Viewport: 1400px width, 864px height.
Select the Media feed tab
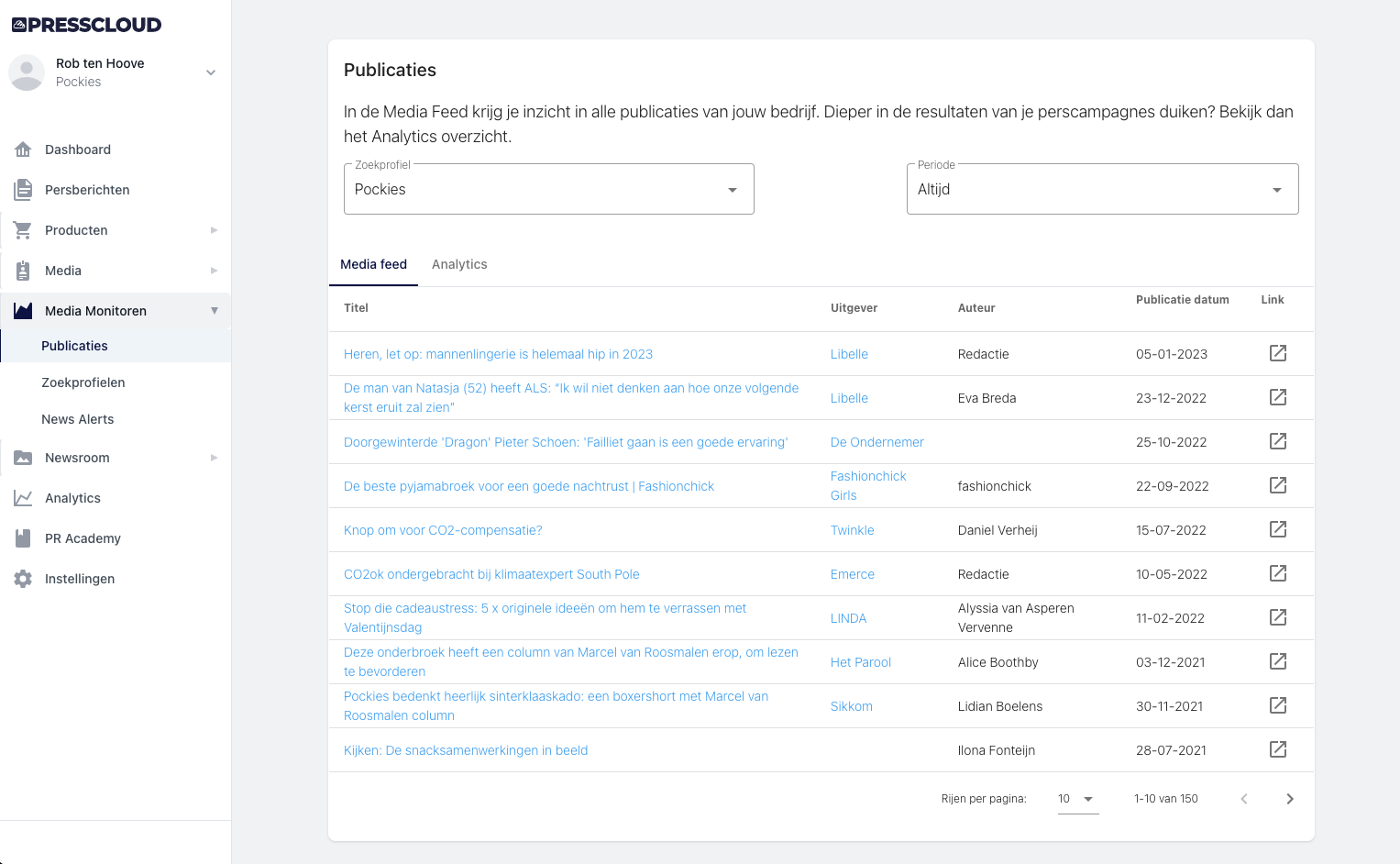(373, 264)
